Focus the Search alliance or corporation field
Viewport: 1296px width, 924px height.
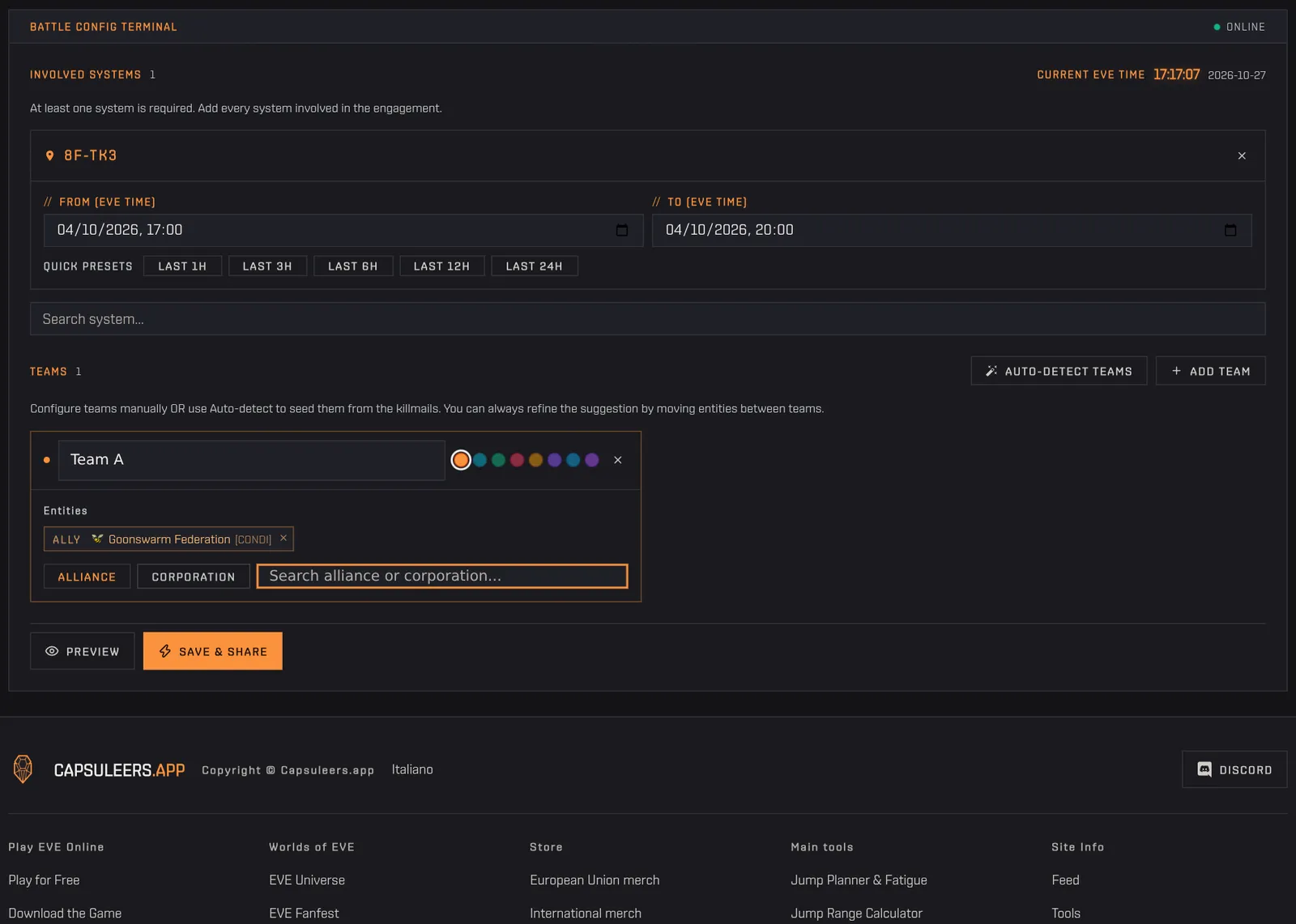pos(442,576)
